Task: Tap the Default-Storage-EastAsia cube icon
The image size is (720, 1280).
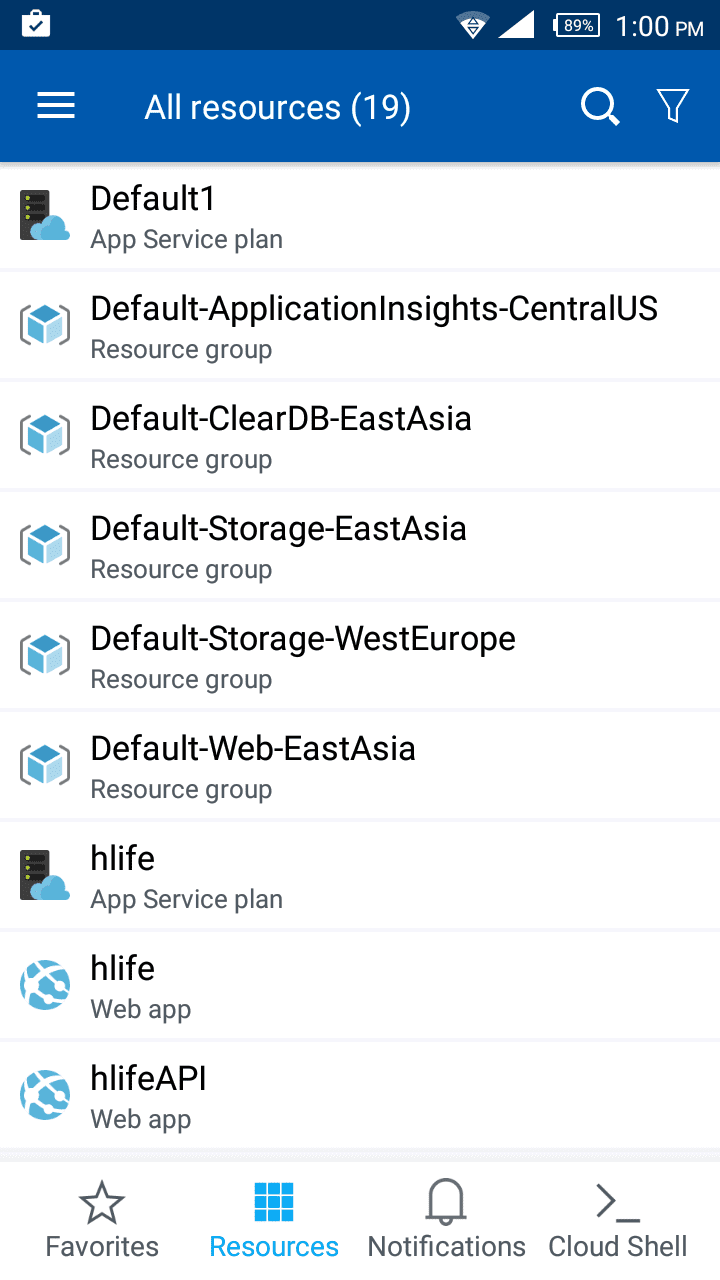Action: pyautogui.click(x=45, y=546)
